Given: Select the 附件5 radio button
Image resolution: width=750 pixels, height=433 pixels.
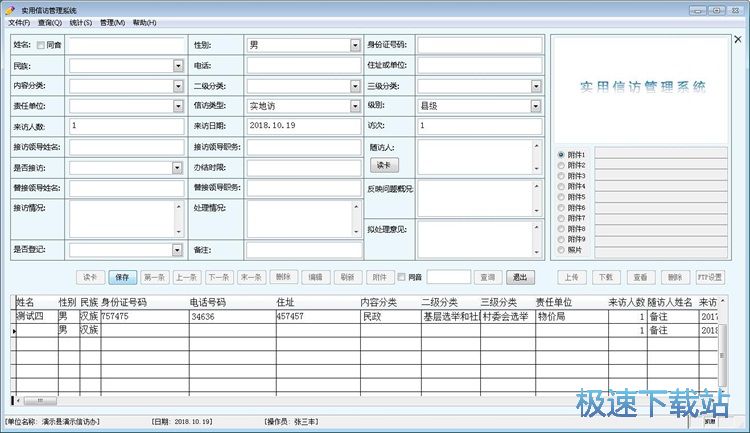Looking at the screenshot, I should [561, 197].
